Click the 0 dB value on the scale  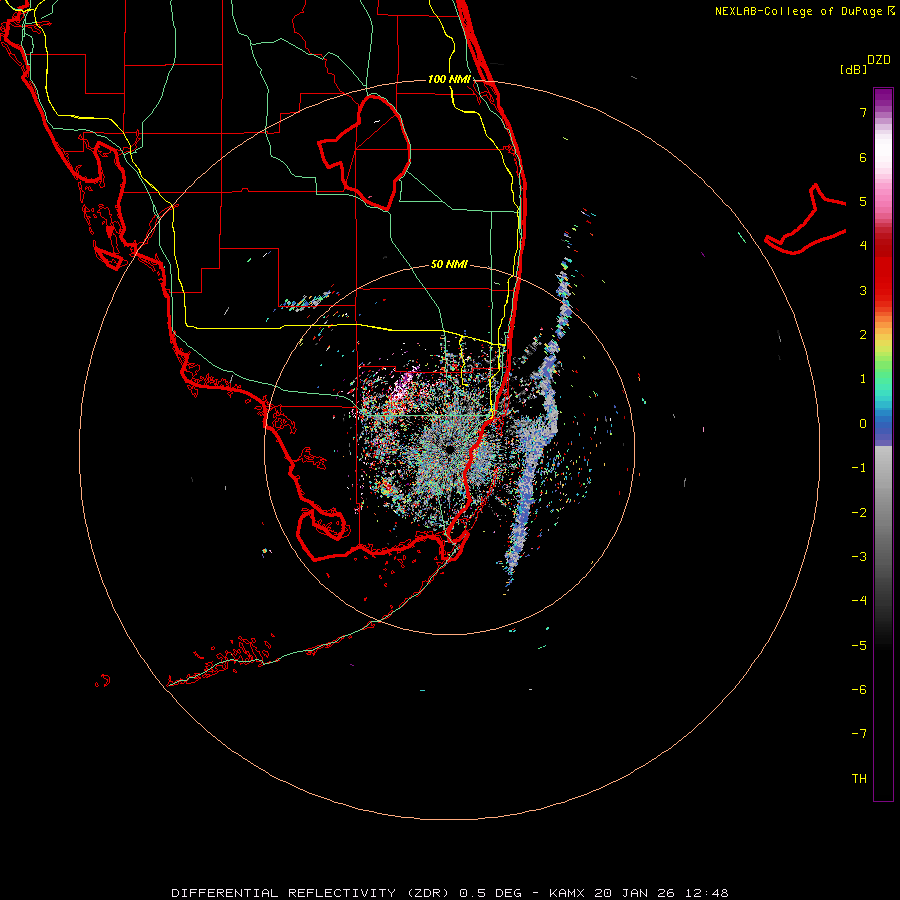point(863,424)
